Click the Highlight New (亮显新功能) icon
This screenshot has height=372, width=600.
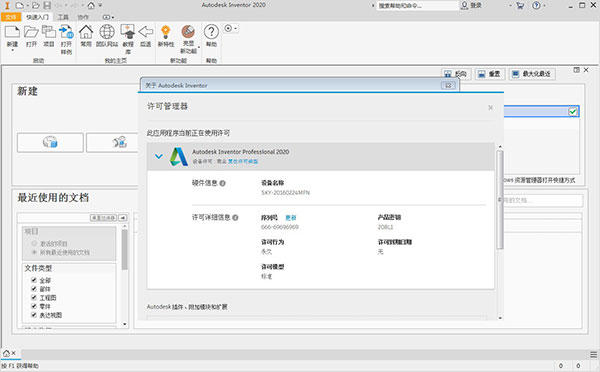(188, 31)
